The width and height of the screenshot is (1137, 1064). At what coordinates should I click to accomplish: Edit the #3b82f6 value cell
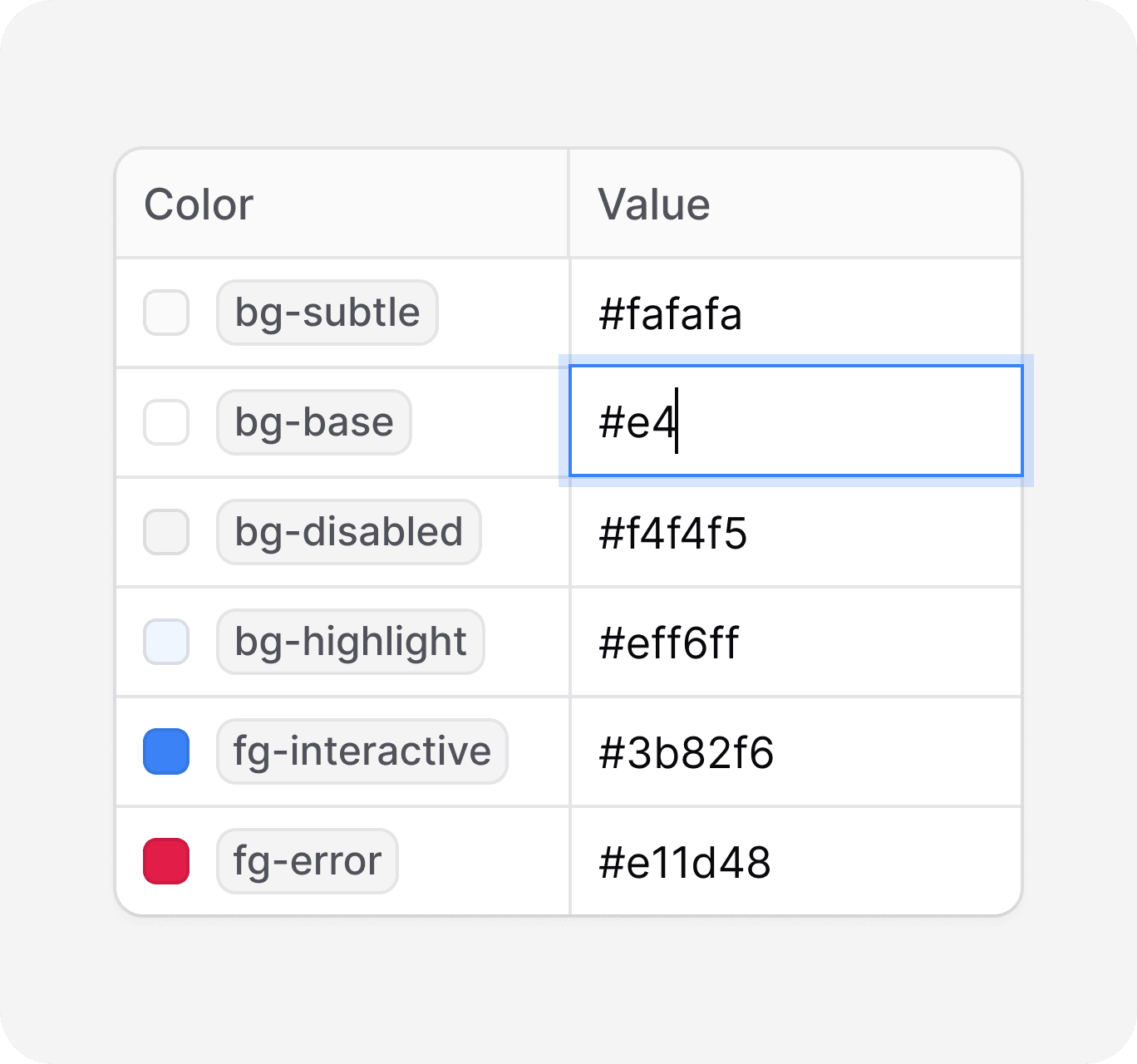tap(795, 752)
